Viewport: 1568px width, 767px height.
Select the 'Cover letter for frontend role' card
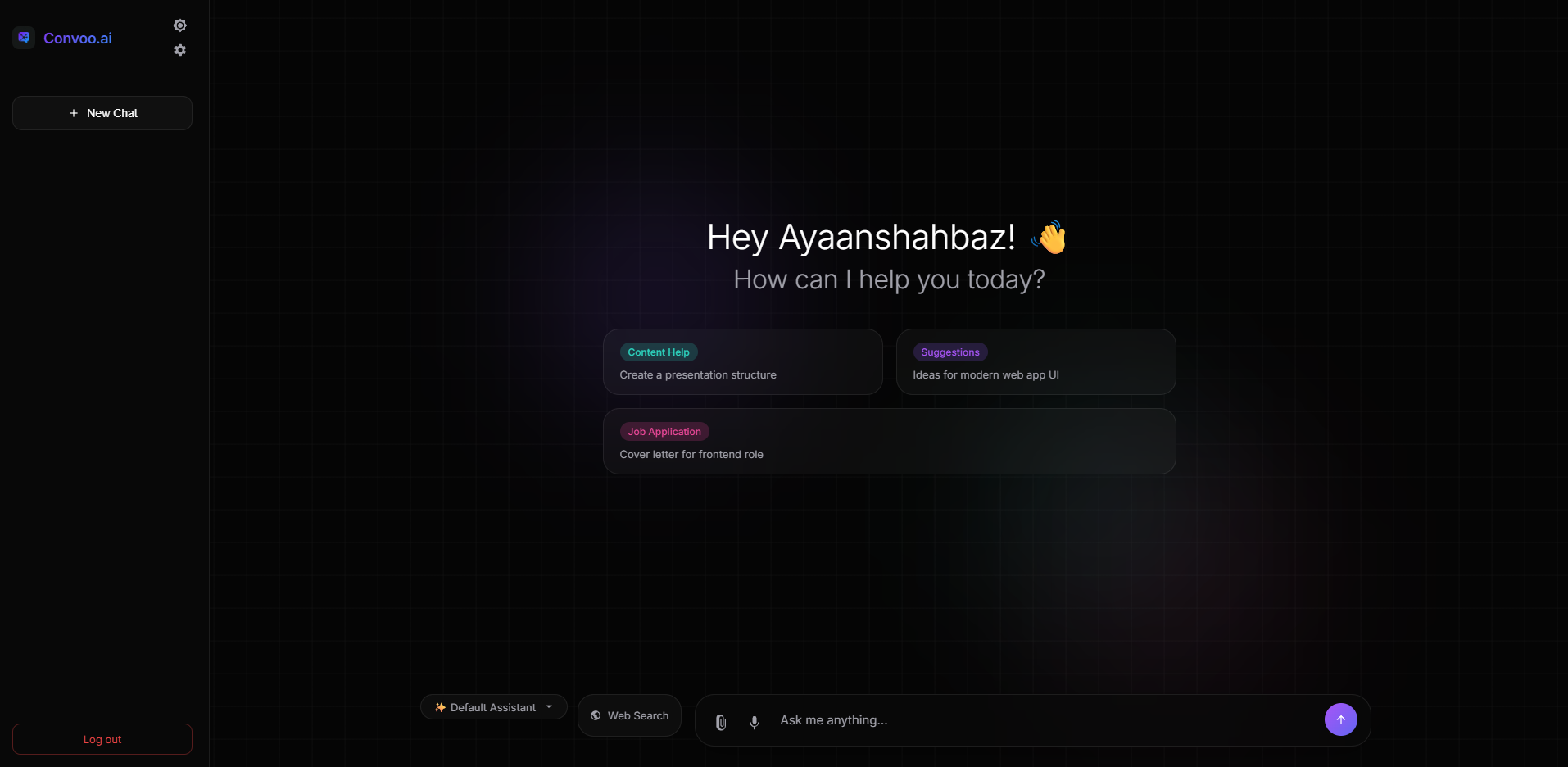890,441
